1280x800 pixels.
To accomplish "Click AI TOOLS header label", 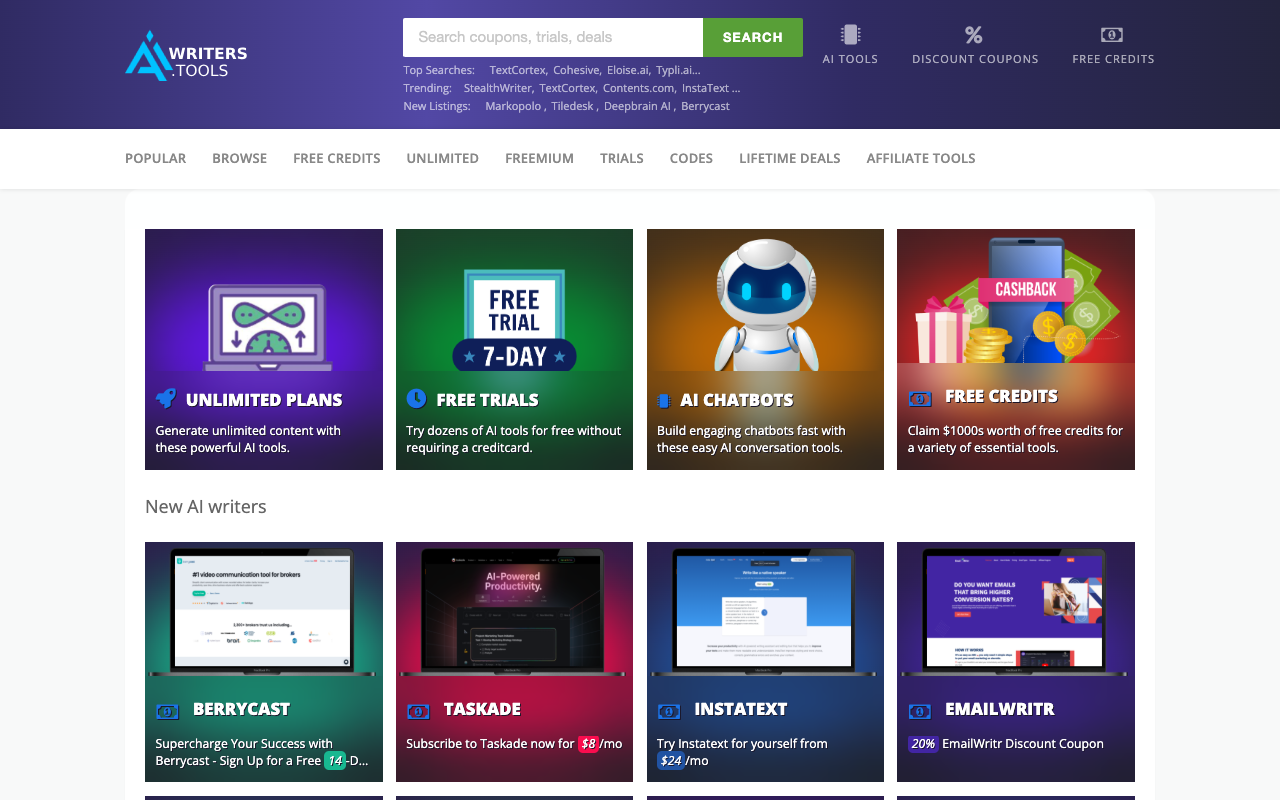I will 850,59.
